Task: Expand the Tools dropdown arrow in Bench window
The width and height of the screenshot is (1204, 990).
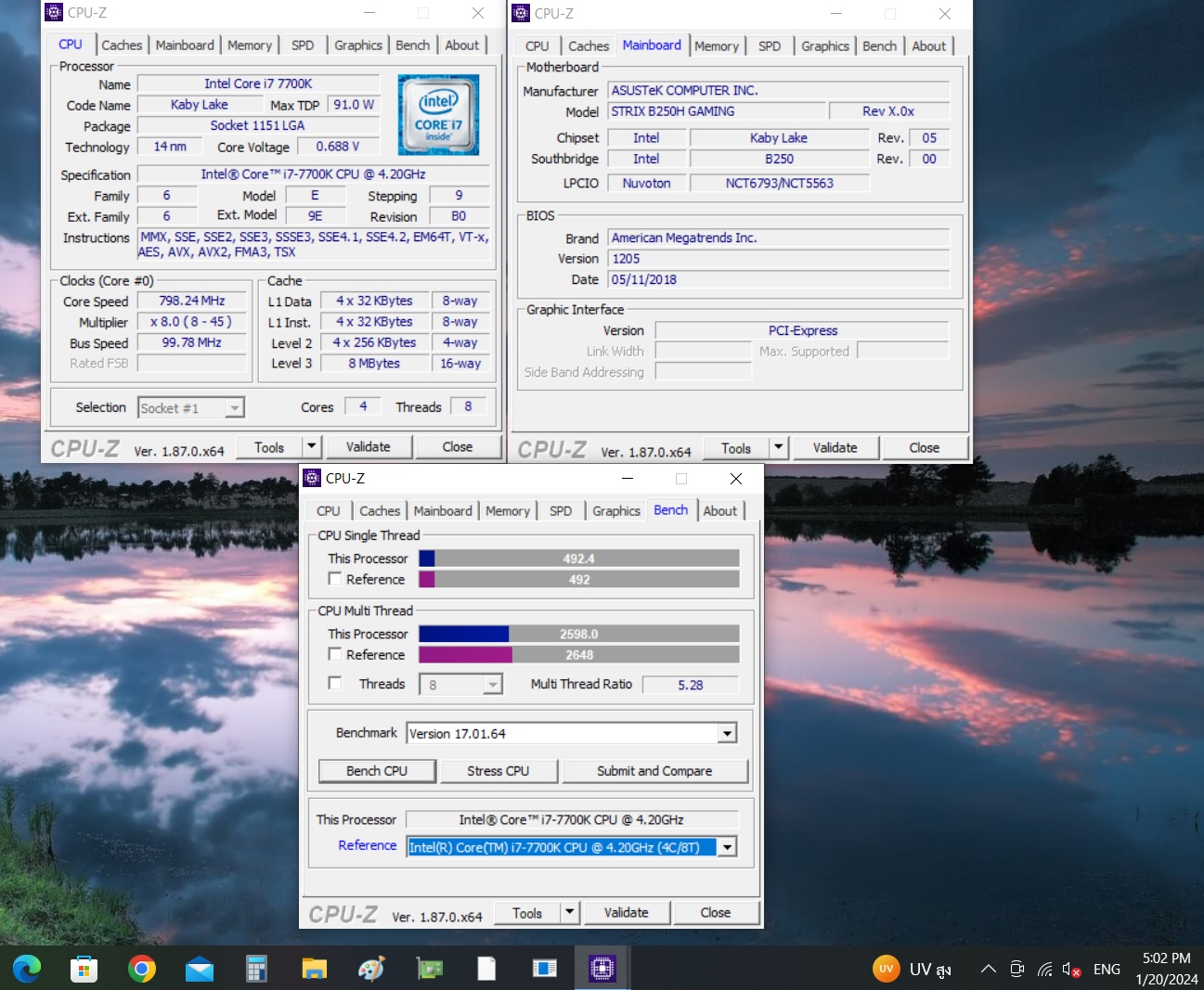Action: 570,913
